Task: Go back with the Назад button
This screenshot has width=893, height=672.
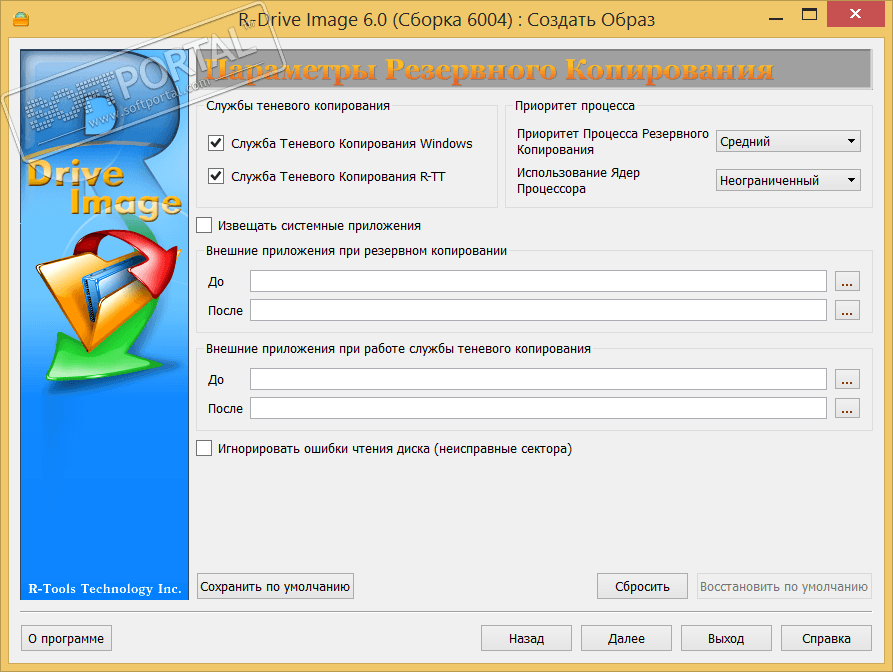Action: (526, 638)
